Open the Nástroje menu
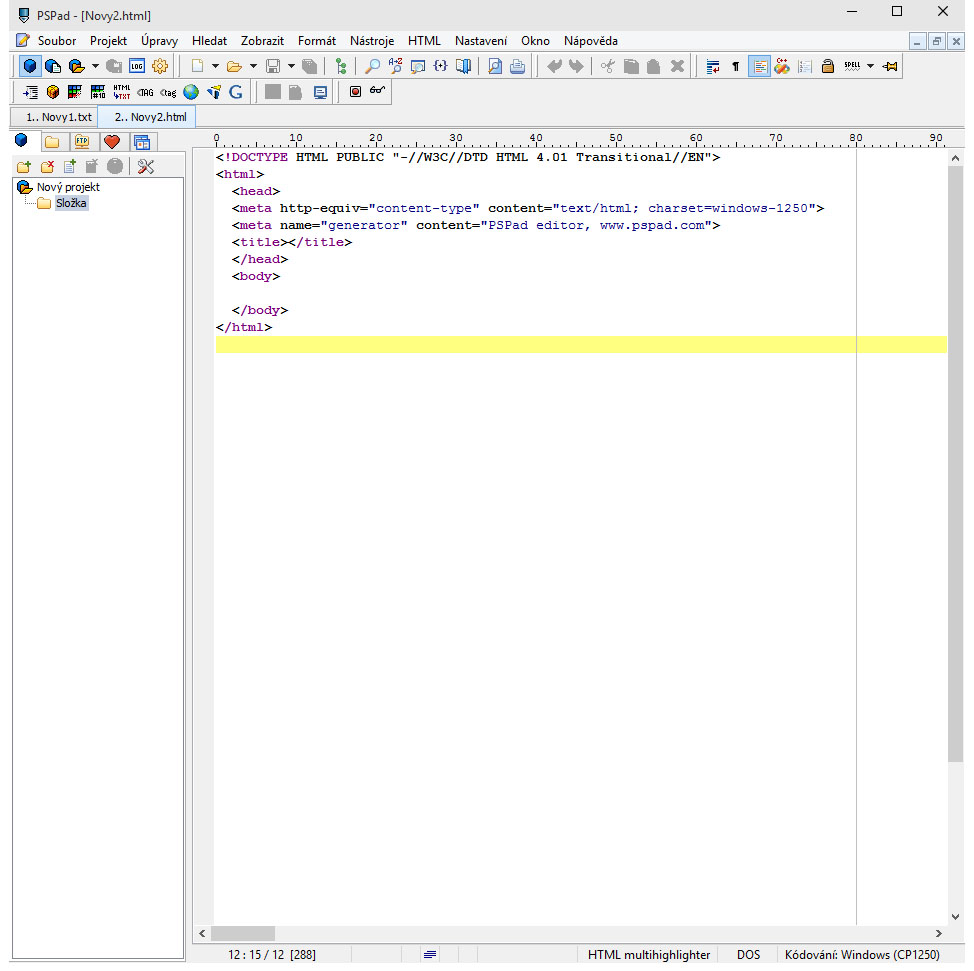 (371, 41)
